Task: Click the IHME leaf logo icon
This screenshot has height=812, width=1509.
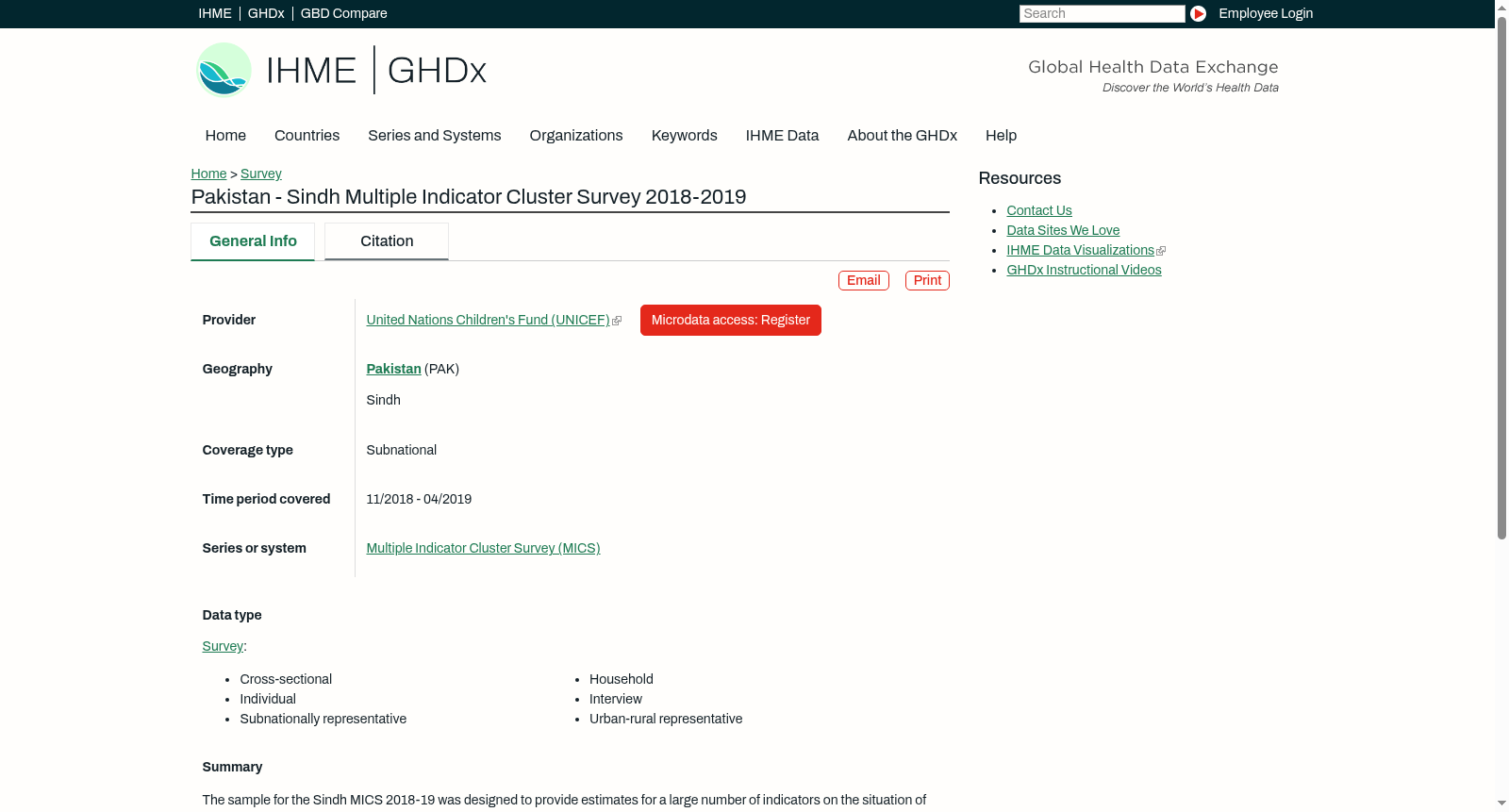Action: [x=224, y=70]
